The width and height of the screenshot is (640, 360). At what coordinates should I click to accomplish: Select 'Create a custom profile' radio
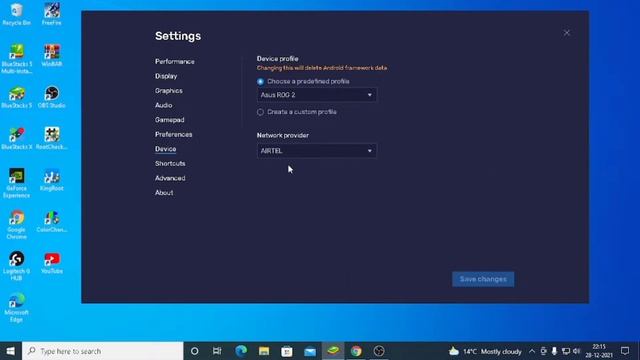point(260,112)
